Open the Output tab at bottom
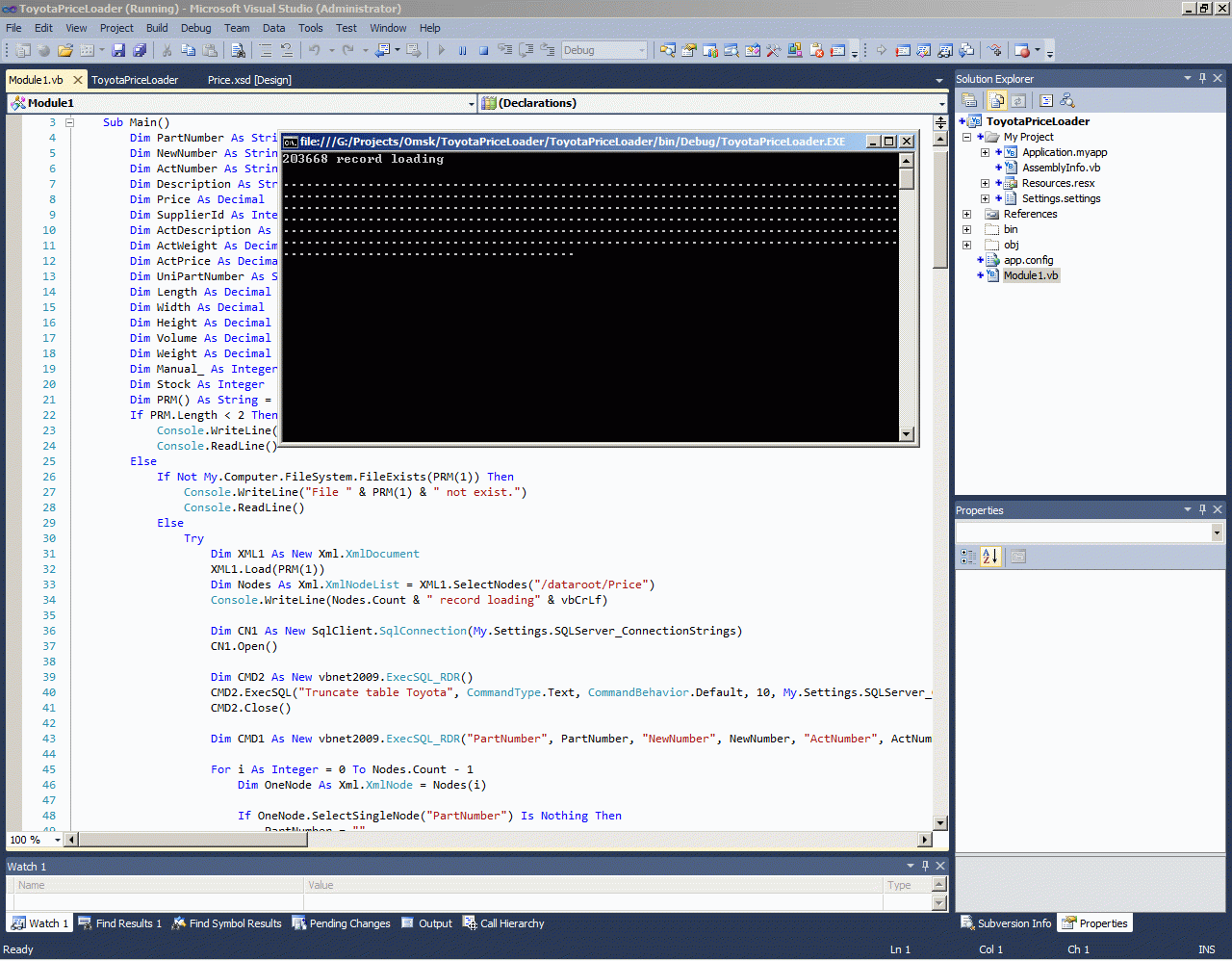Viewport: 1232px width, 961px height. (427, 923)
